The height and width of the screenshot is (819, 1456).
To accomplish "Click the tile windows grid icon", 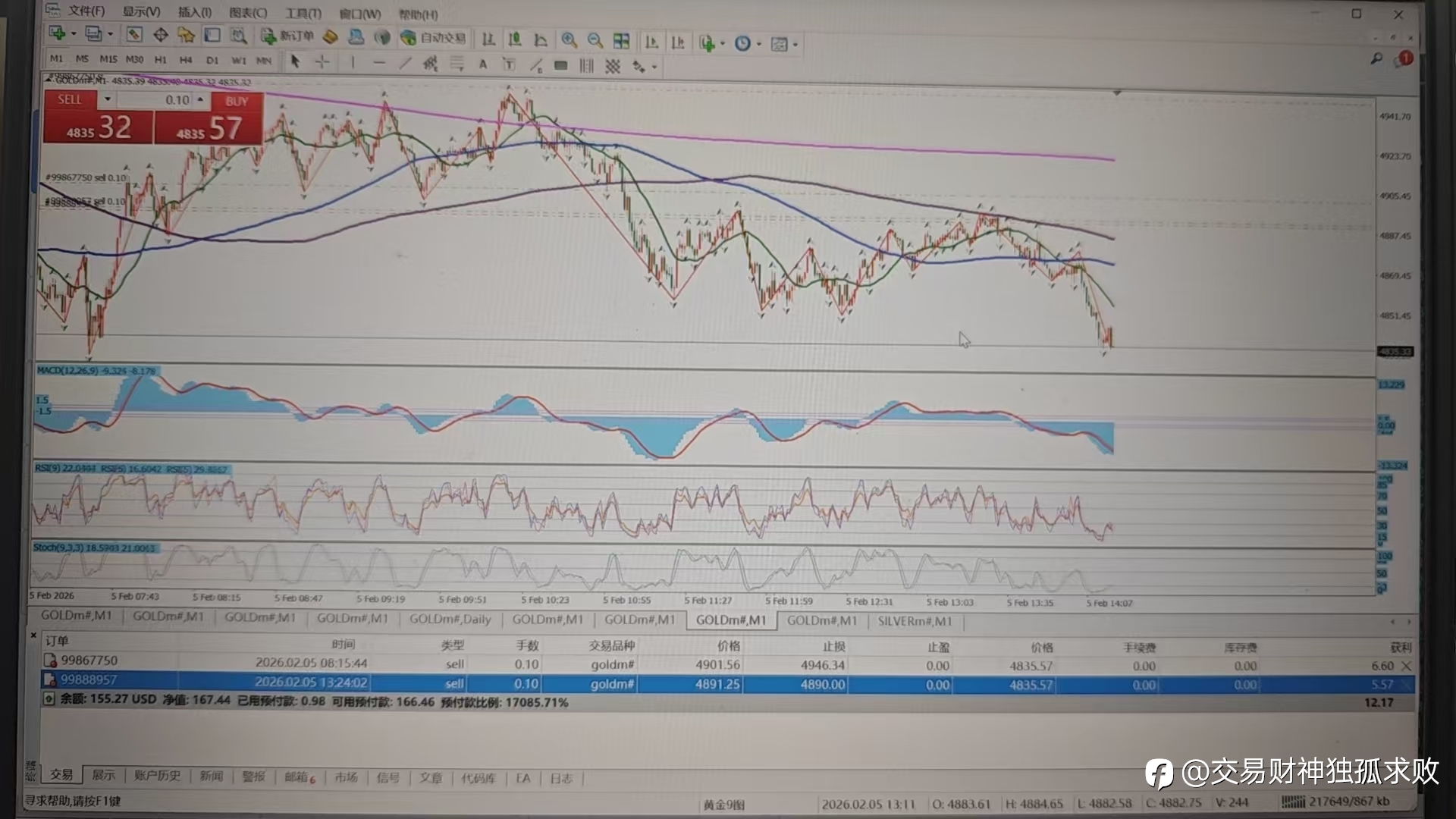I will (x=621, y=41).
